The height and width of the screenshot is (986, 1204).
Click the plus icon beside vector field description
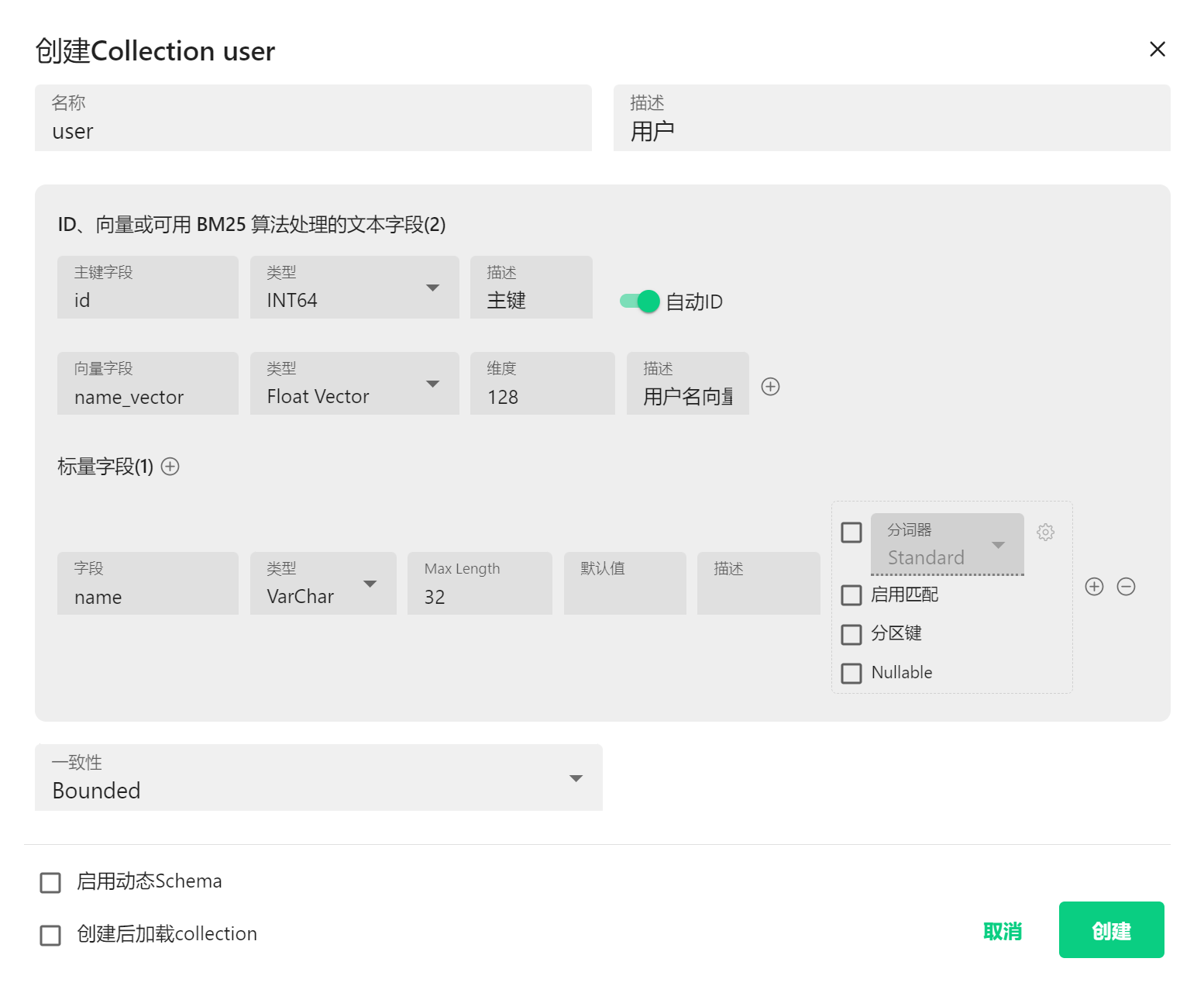(x=770, y=386)
